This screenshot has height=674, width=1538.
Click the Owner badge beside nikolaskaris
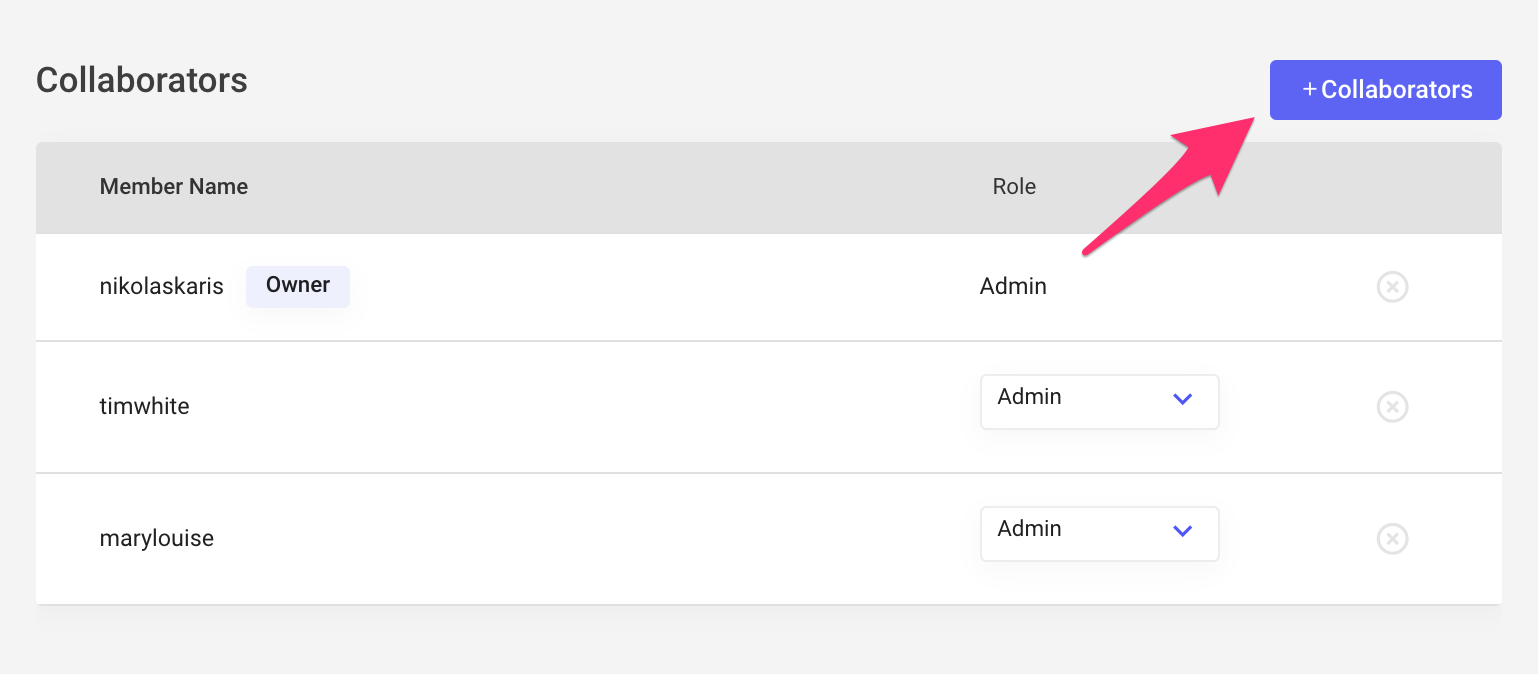click(297, 286)
